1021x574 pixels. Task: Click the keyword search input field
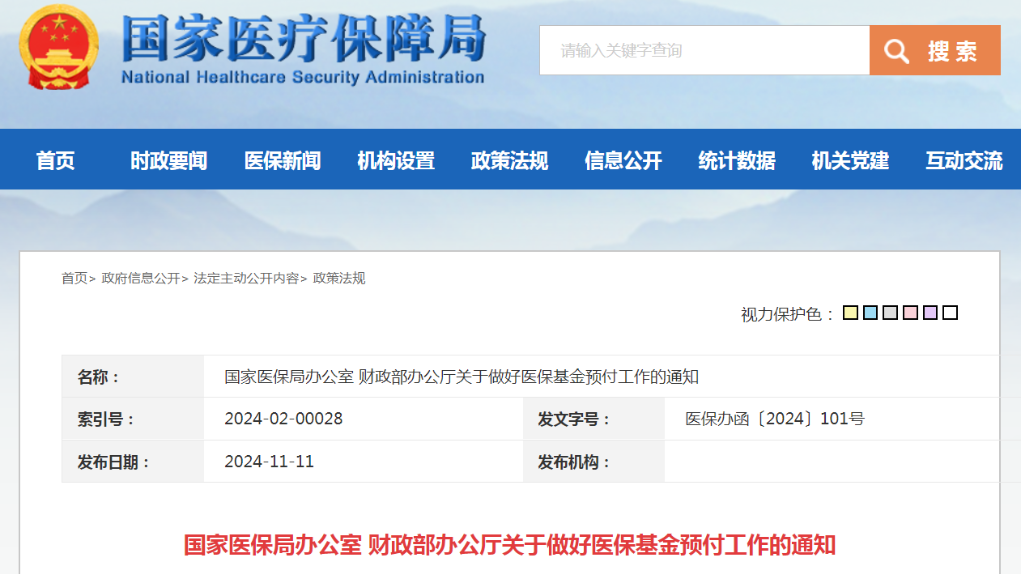(x=704, y=50)
